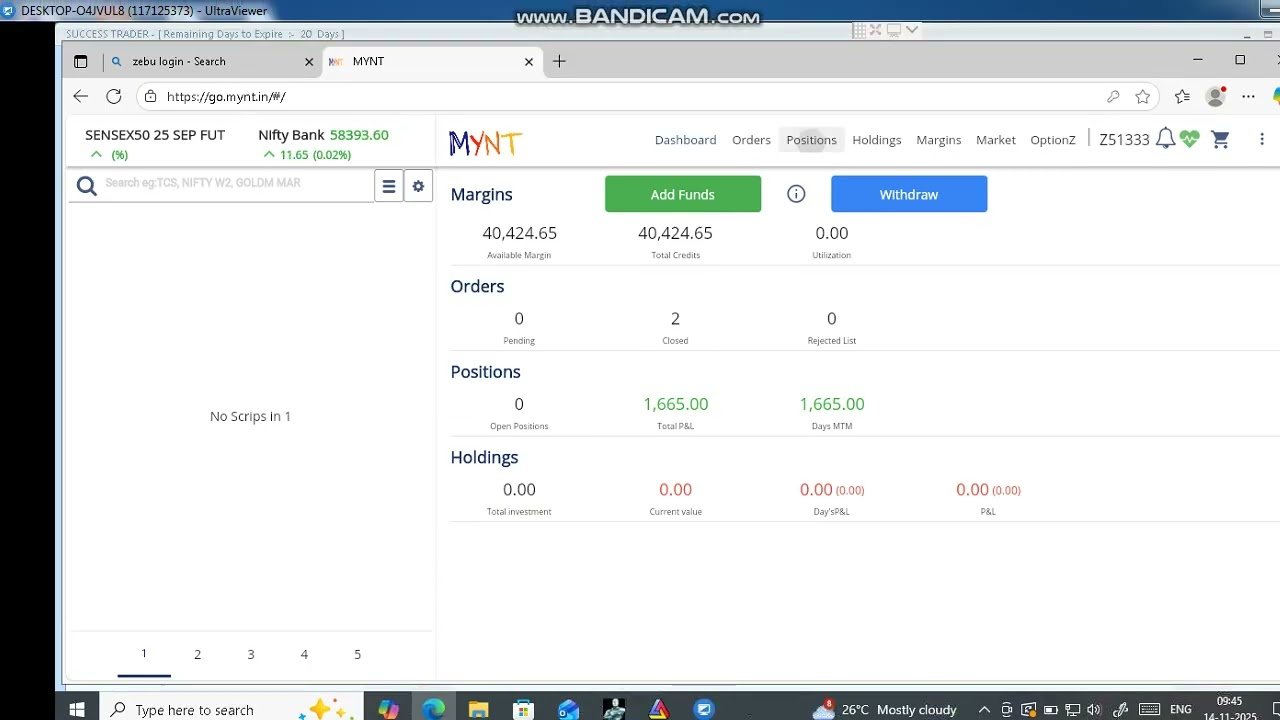Click the saved password key icon
Viewport: 1280px width, 720px height.
[x=1113, y=97]
